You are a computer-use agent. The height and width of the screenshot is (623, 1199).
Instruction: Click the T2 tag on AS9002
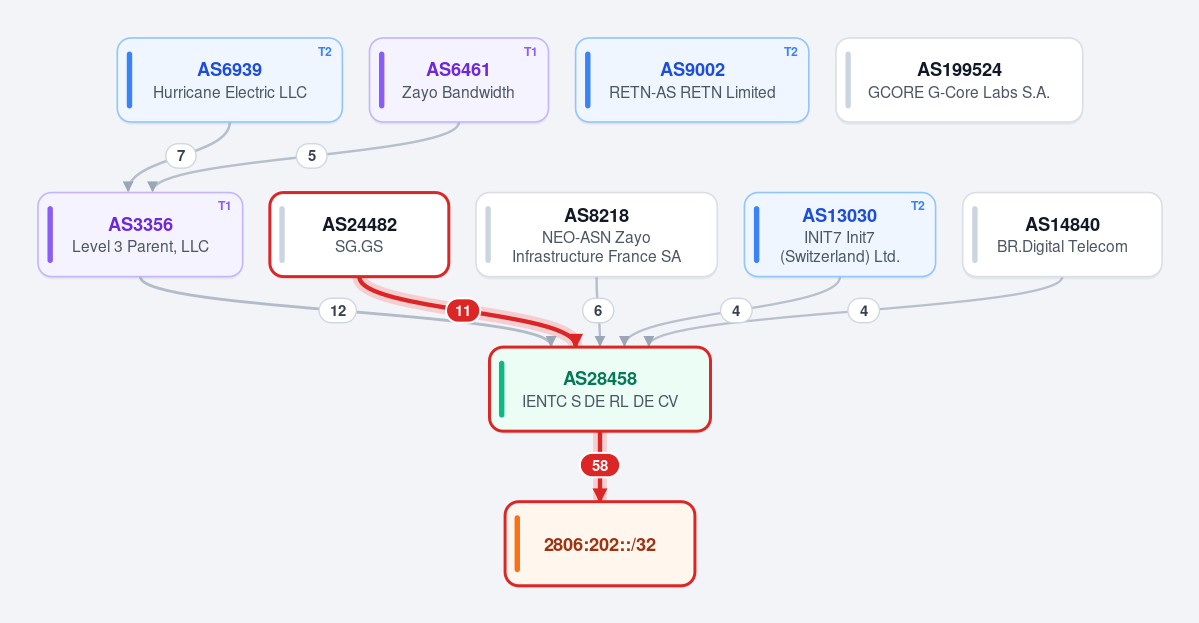click(x=791, y=52)
